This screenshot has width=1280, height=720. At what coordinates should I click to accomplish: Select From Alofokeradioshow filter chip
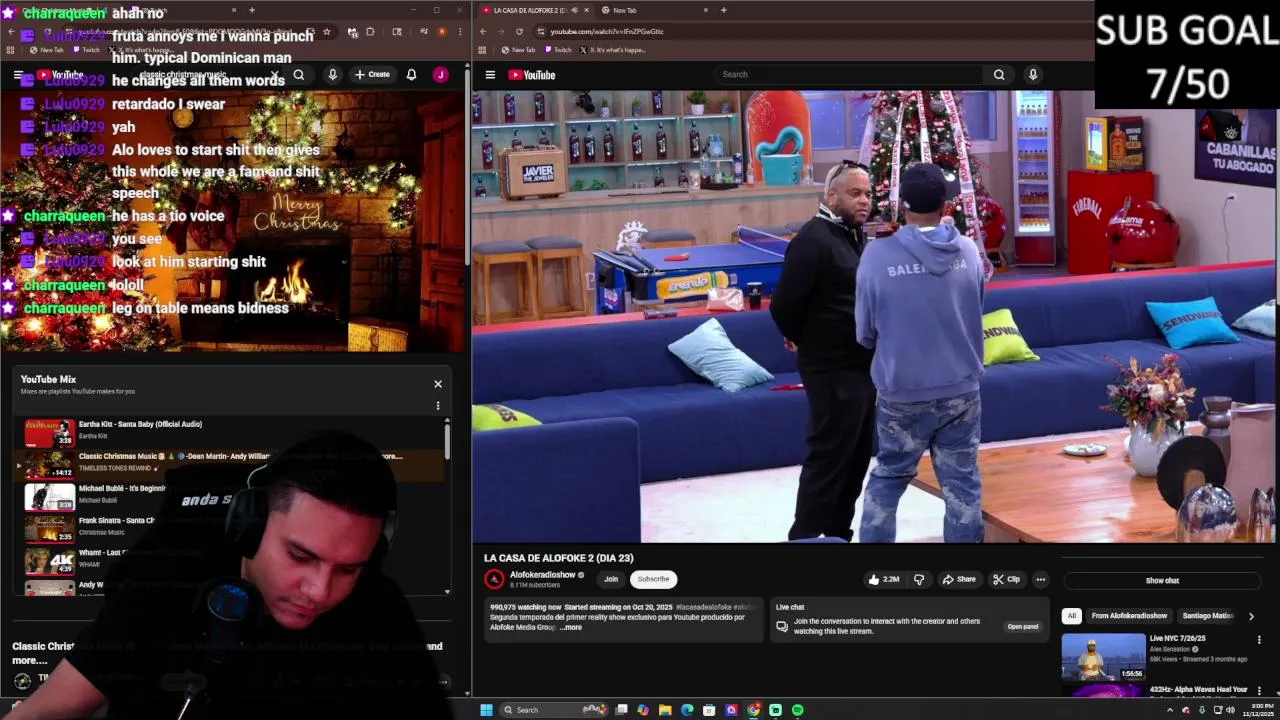pos(1129,616)
